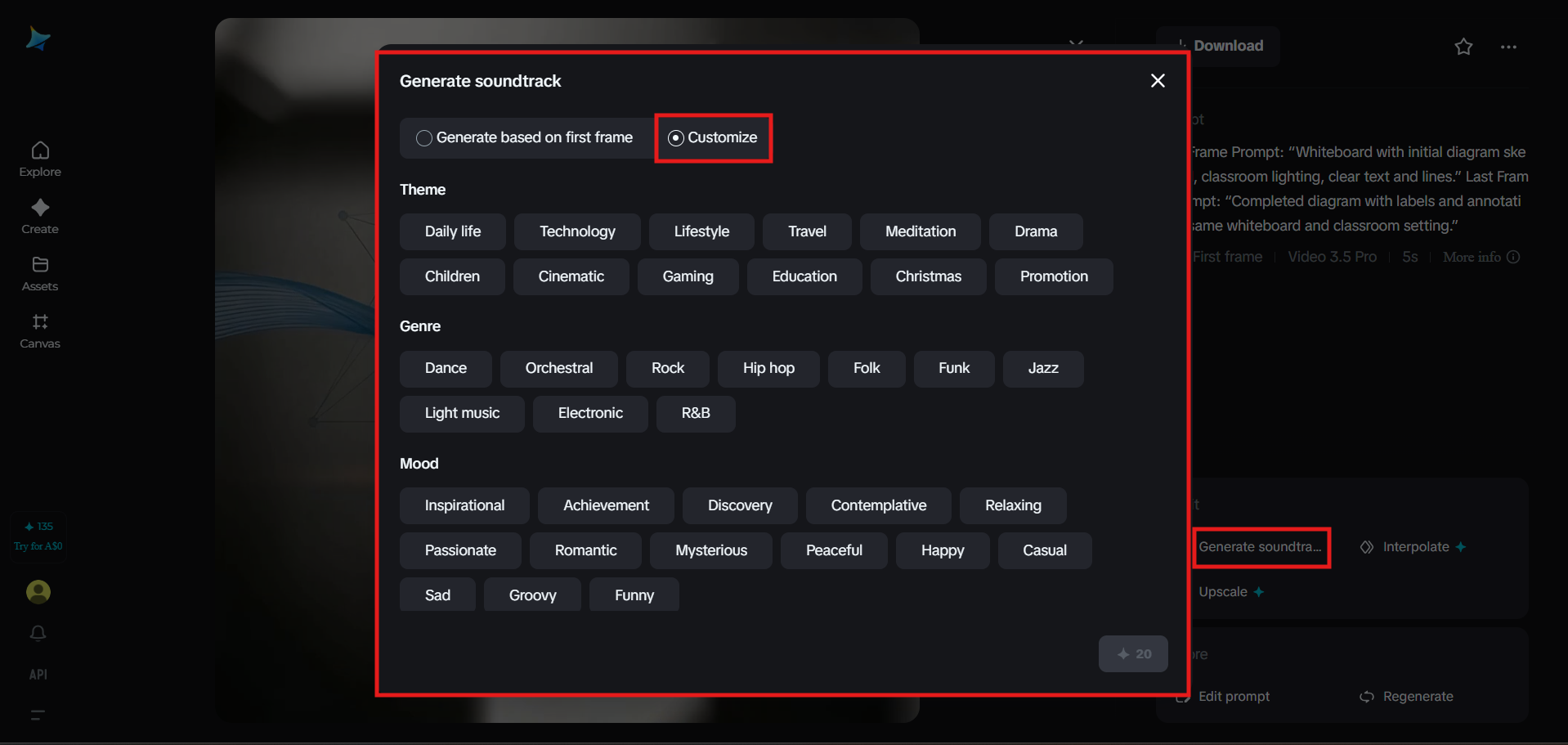The height and width of the screenshot is (745, 1568).
Task: Open the Canvas workspace icon
Action: click(x=40, y=322)
